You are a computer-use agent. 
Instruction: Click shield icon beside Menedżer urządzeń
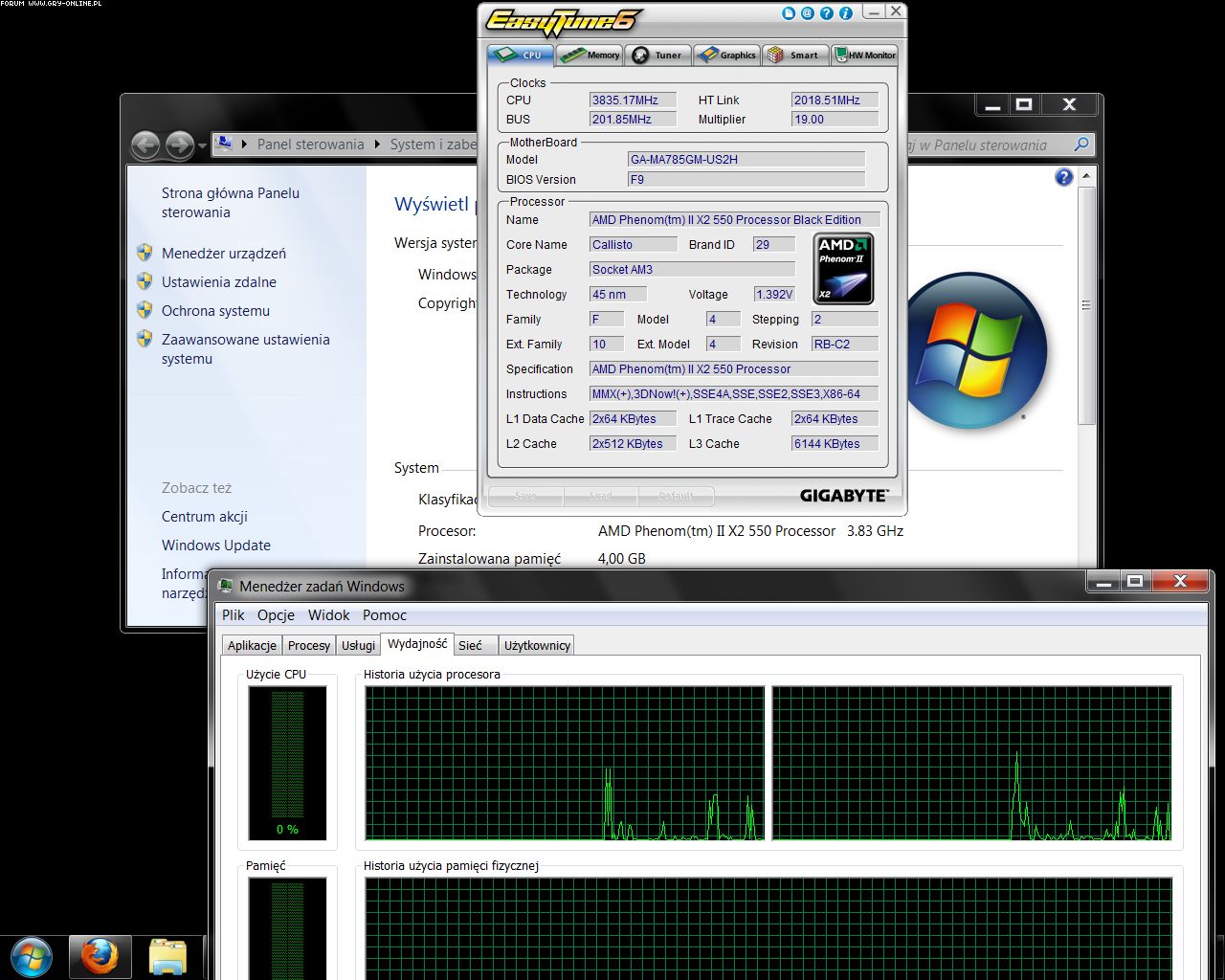click(145, 253)
